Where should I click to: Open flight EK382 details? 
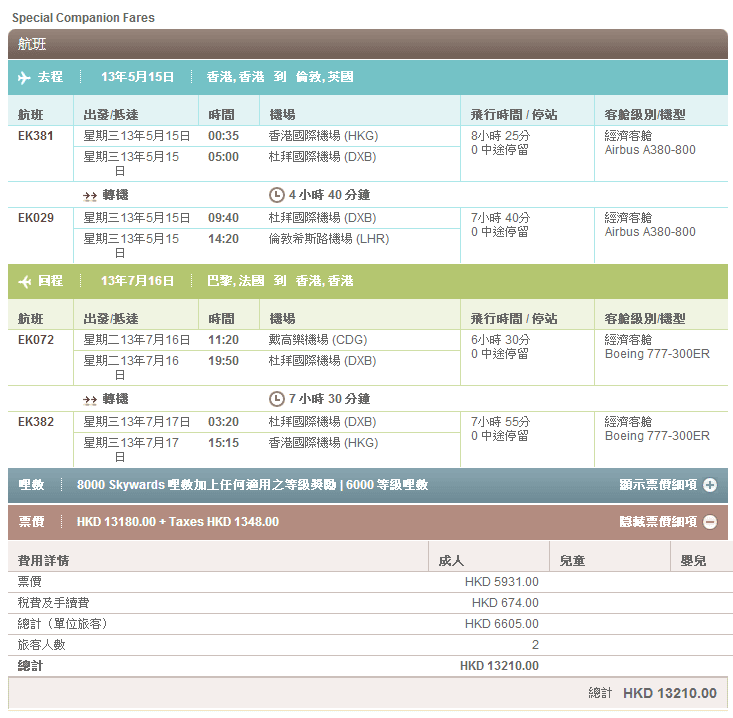[36, 422]
